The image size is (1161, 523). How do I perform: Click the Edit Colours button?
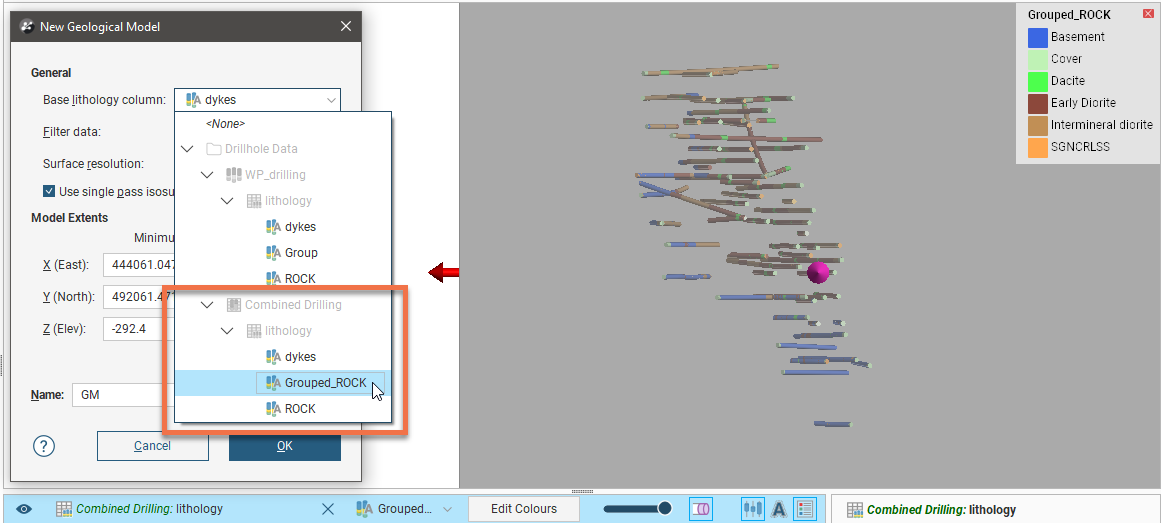523,509
